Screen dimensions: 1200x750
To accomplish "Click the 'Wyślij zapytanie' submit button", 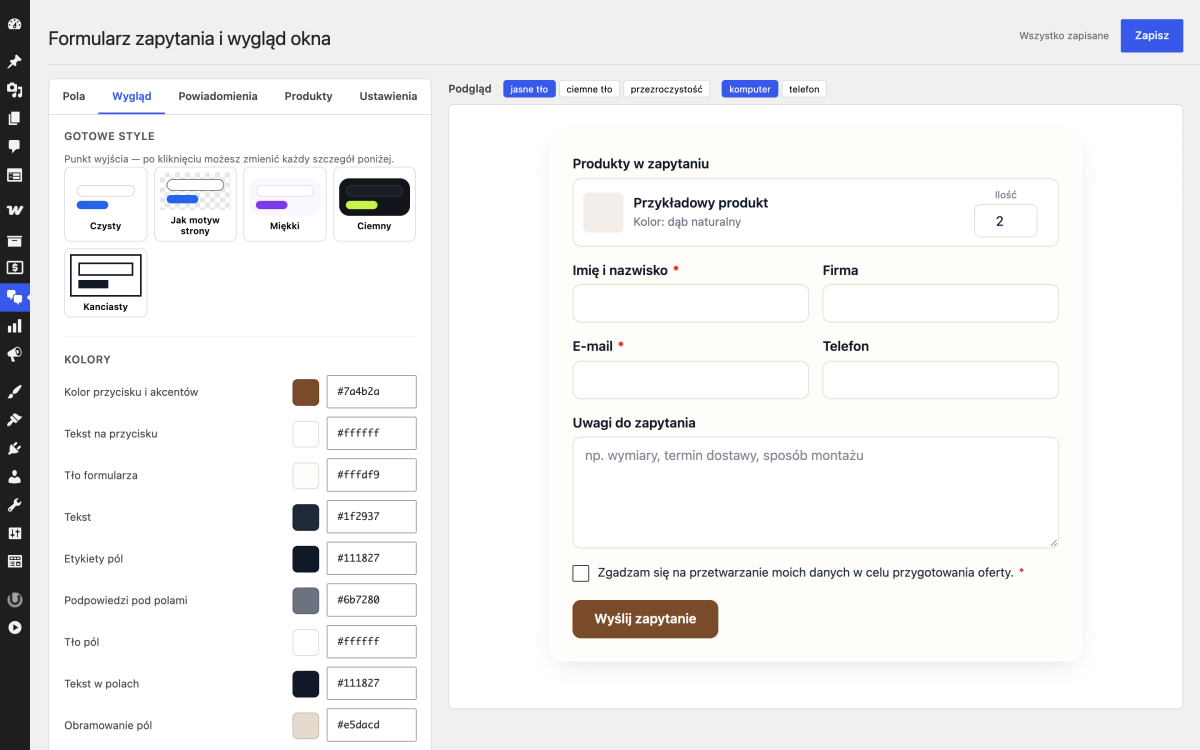I will click(645, 619).
